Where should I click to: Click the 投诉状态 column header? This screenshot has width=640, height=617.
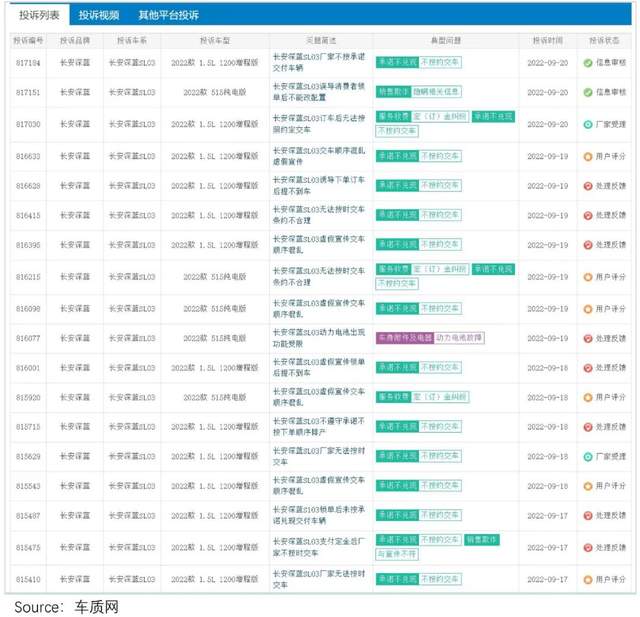[605, 40]
